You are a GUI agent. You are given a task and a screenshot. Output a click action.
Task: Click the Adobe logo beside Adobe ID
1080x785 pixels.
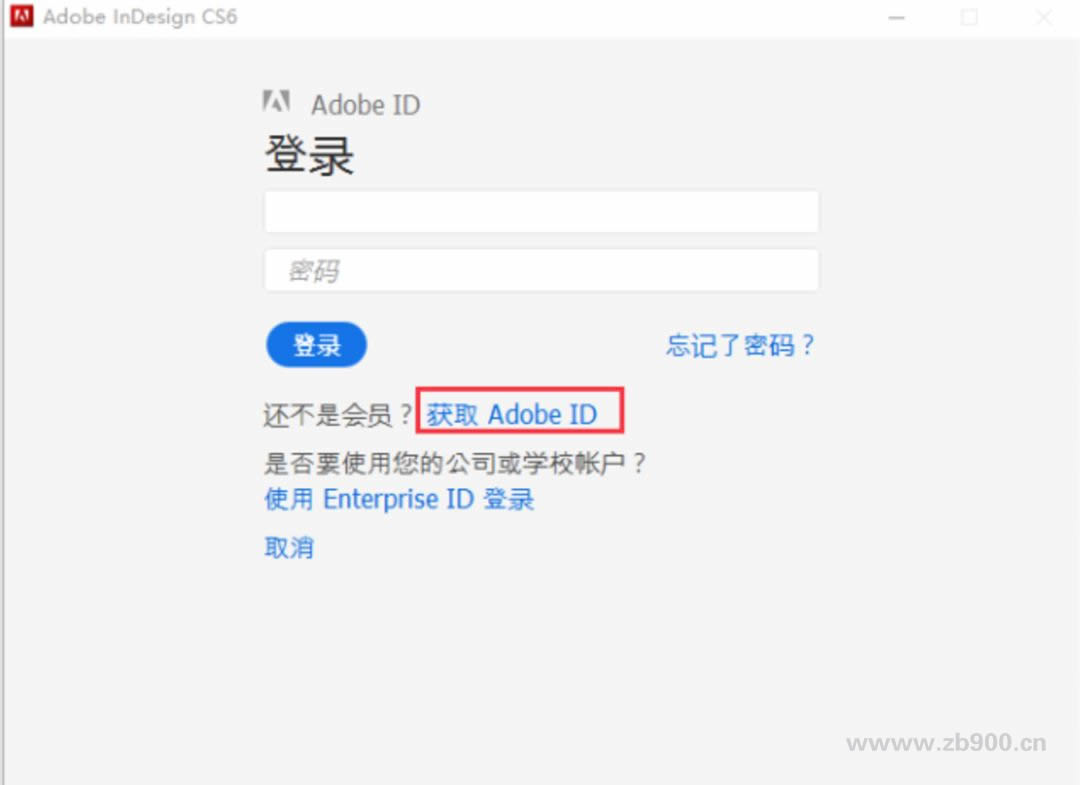(276, 101)
